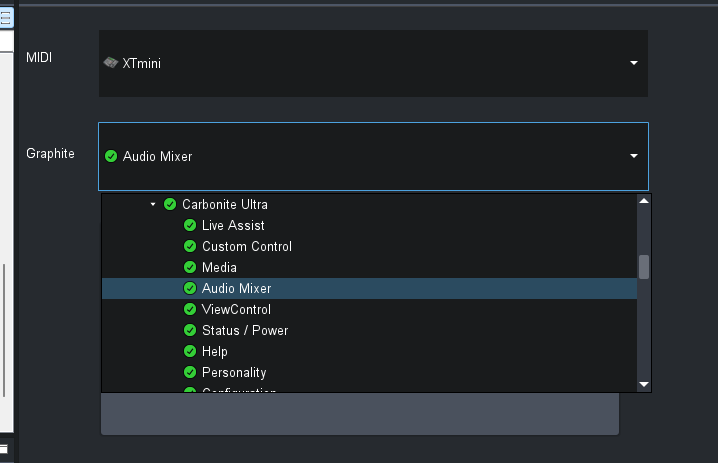Select the Custom Control entry
Viewport: 718px width, 463px height.
[246, 246]
